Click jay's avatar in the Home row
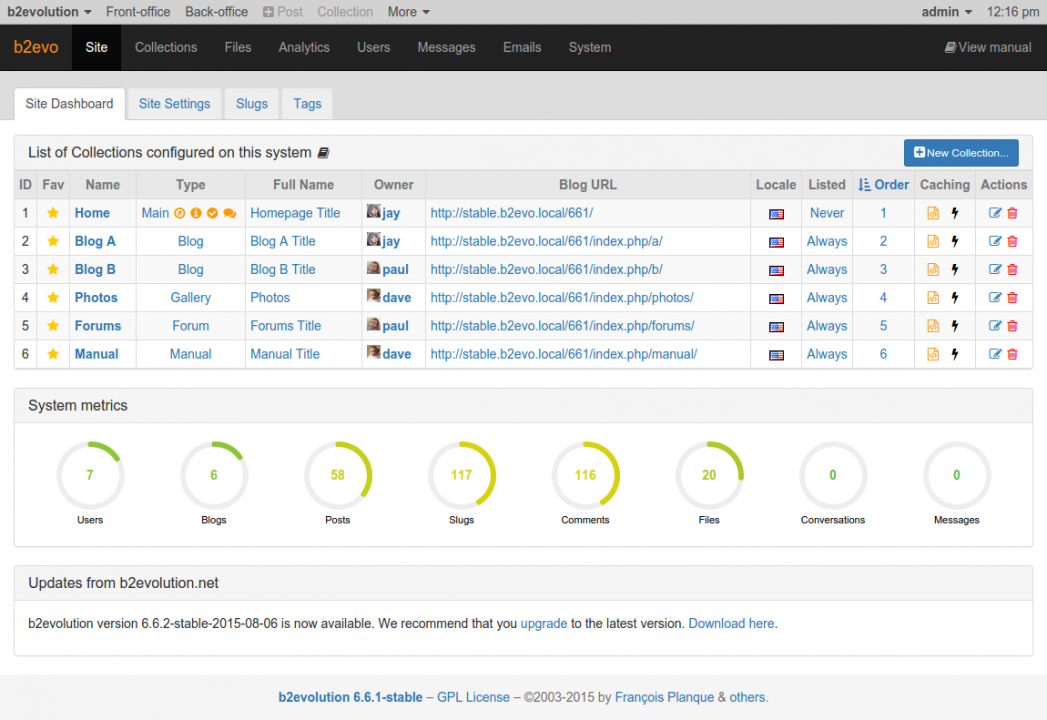The width and height of the screenshot is (1047, 720). (x=373, y=212)
